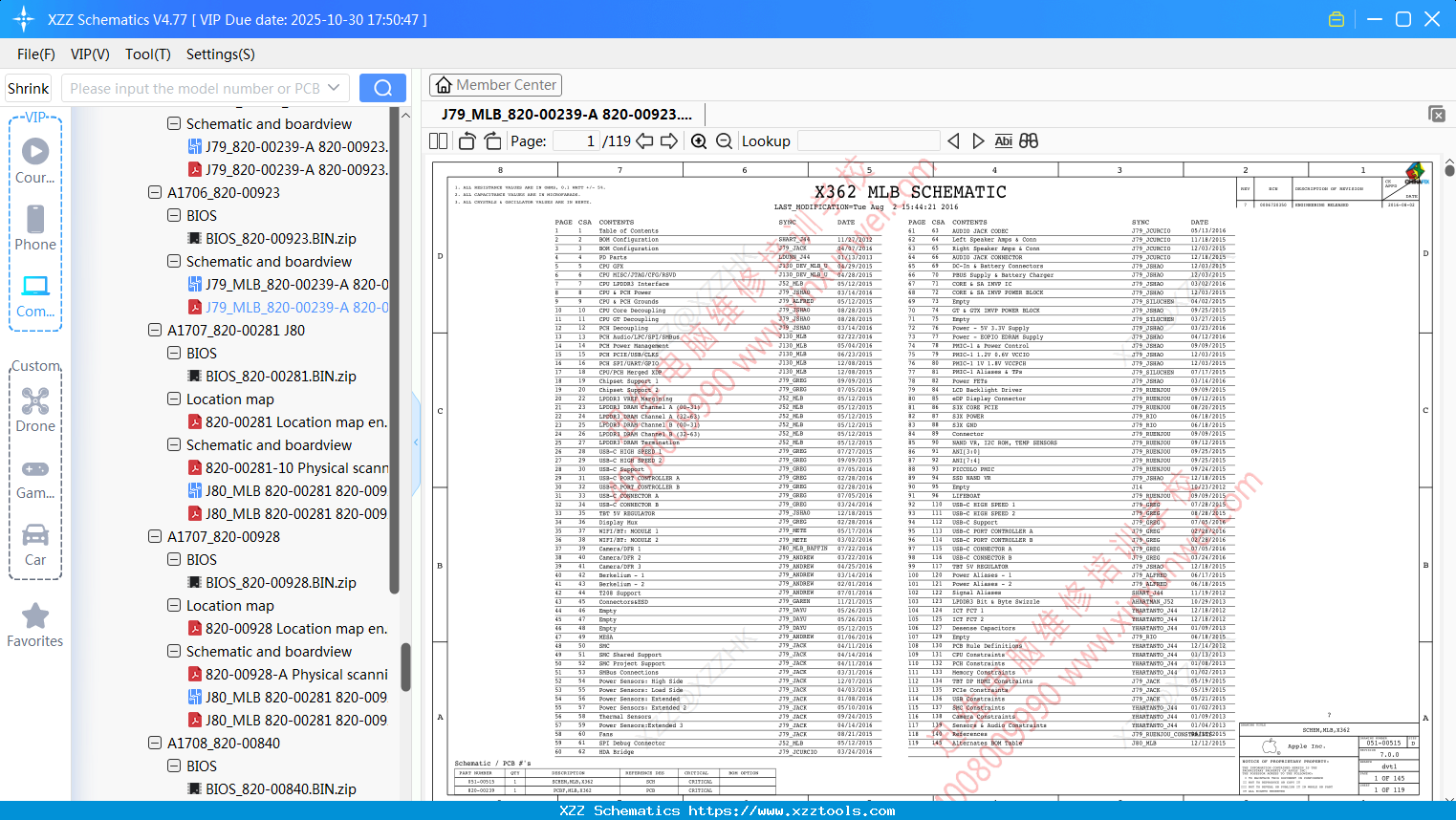Click the Shrink button
The image size is (1456, 820).
coord(28,88)
